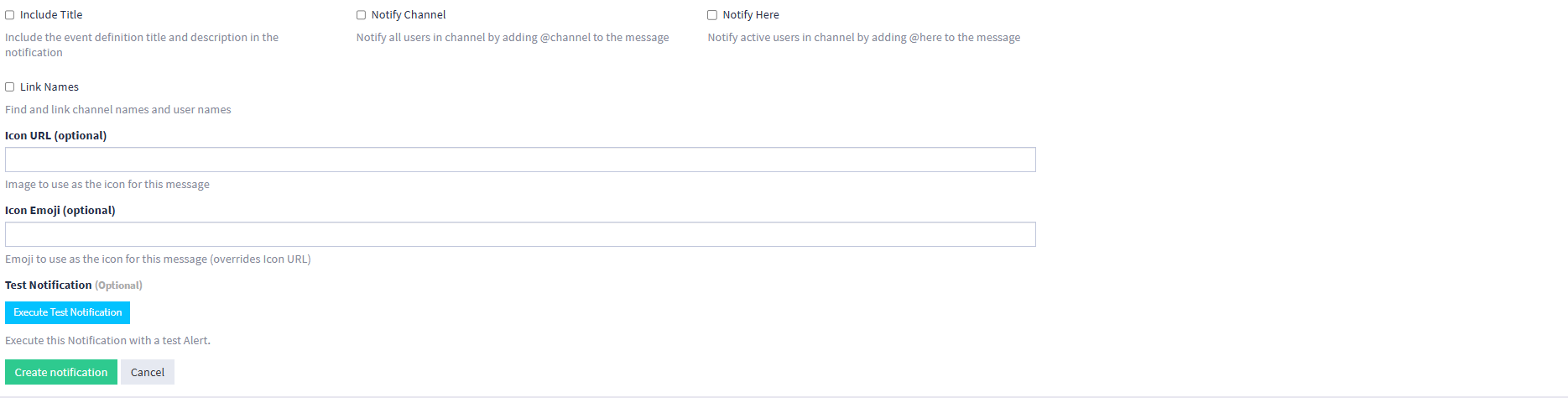Select the "Icon Emoji (optional)" field label
1568x398 pixels.
point(60,211)
